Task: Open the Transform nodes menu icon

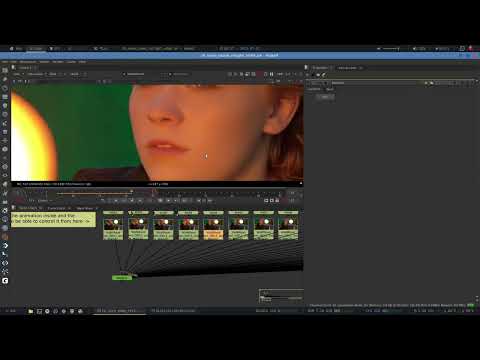Action: click(5, 140)
